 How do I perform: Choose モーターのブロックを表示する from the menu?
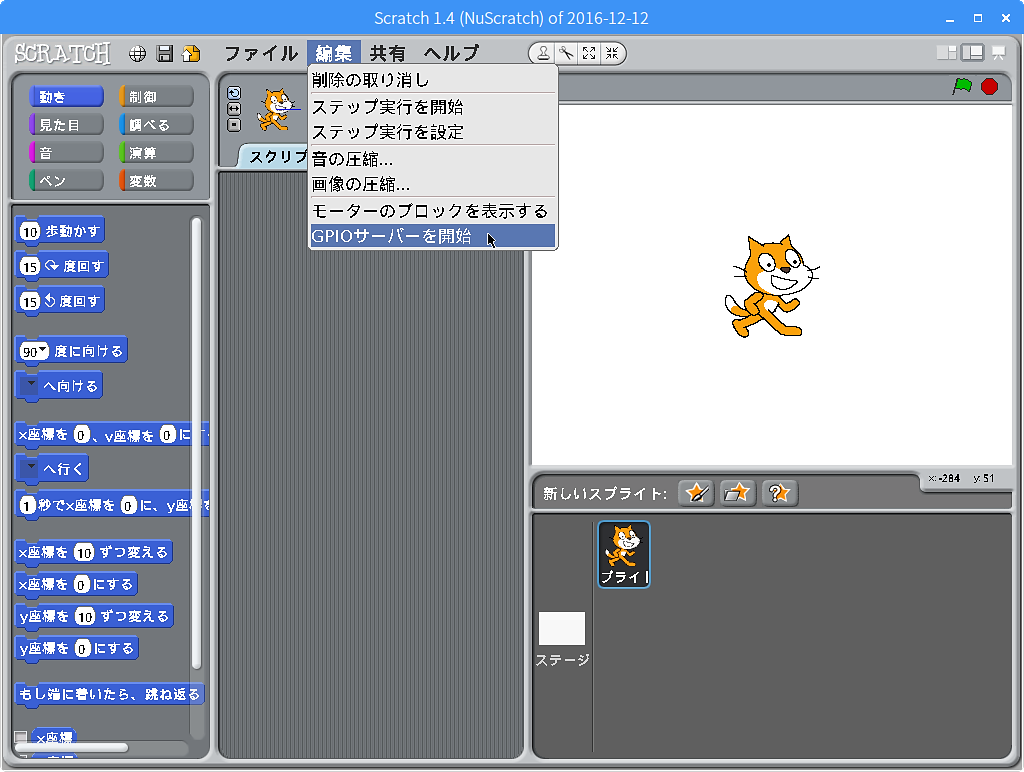coord(432,211)
